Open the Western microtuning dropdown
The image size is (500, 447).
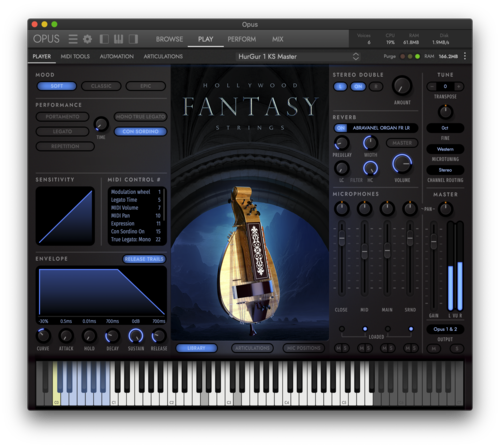(445, 149)
